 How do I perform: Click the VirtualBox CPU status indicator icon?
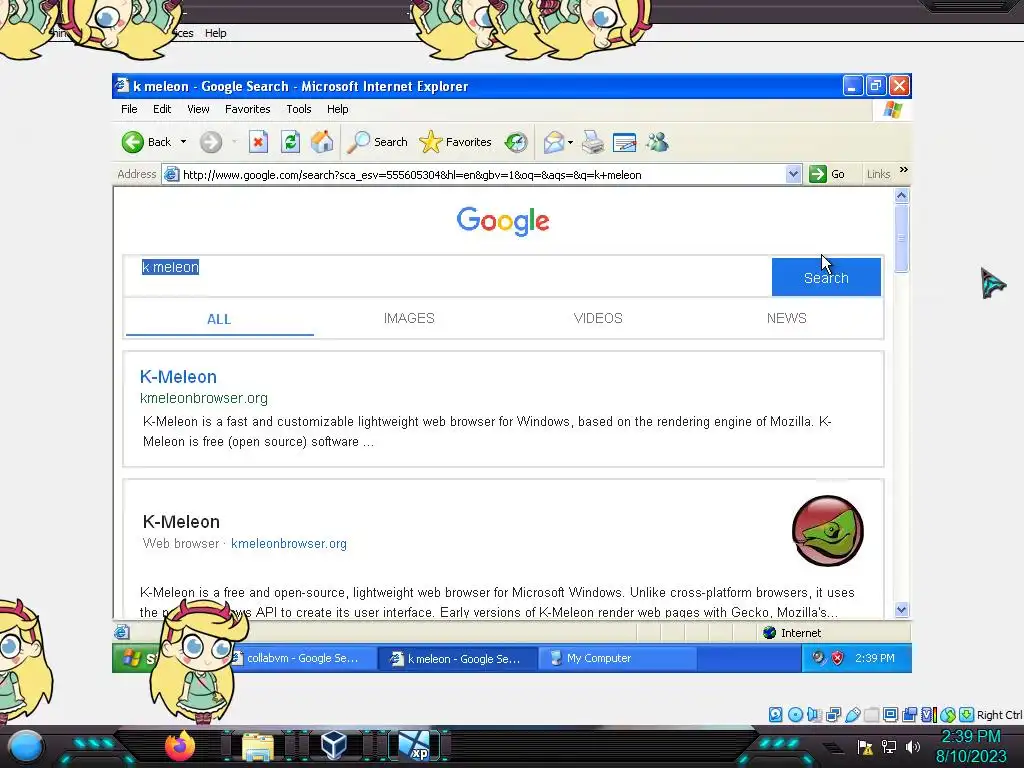point(929,714)
